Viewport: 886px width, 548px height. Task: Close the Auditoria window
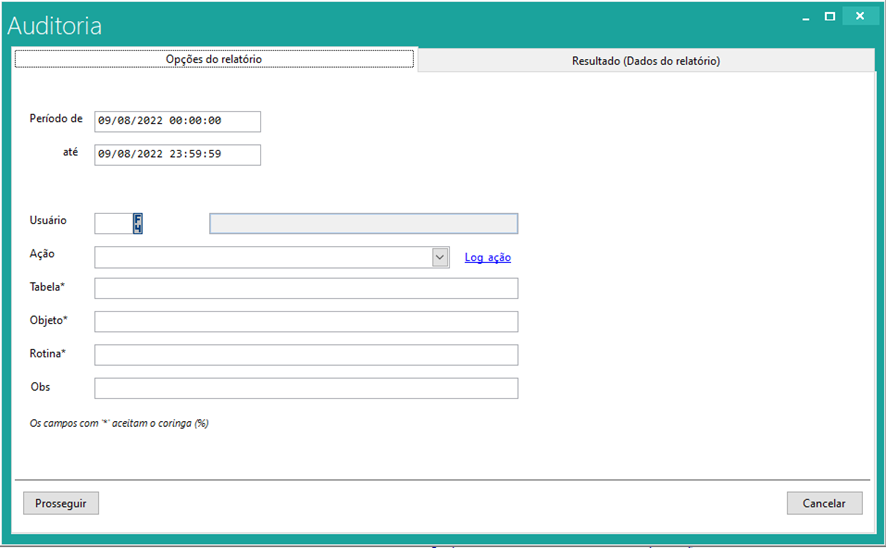(x=859, y=17)
